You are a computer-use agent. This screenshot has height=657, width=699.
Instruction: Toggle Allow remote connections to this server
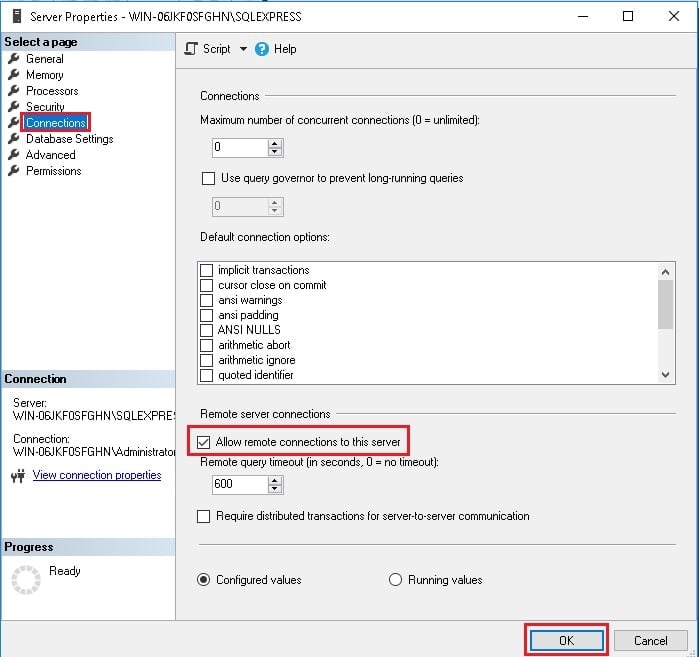point(203,442)
